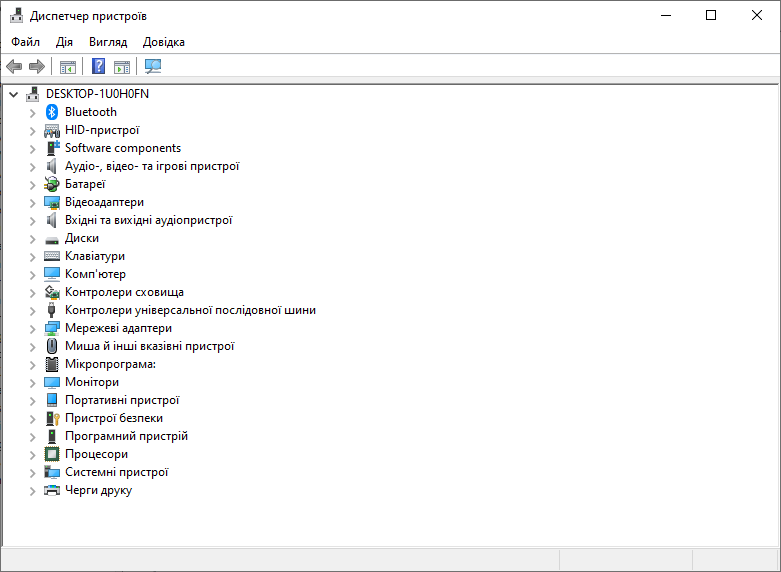Expand the Мережеві адаптери node
Viewport: 781px width, 572px height.
32,328
